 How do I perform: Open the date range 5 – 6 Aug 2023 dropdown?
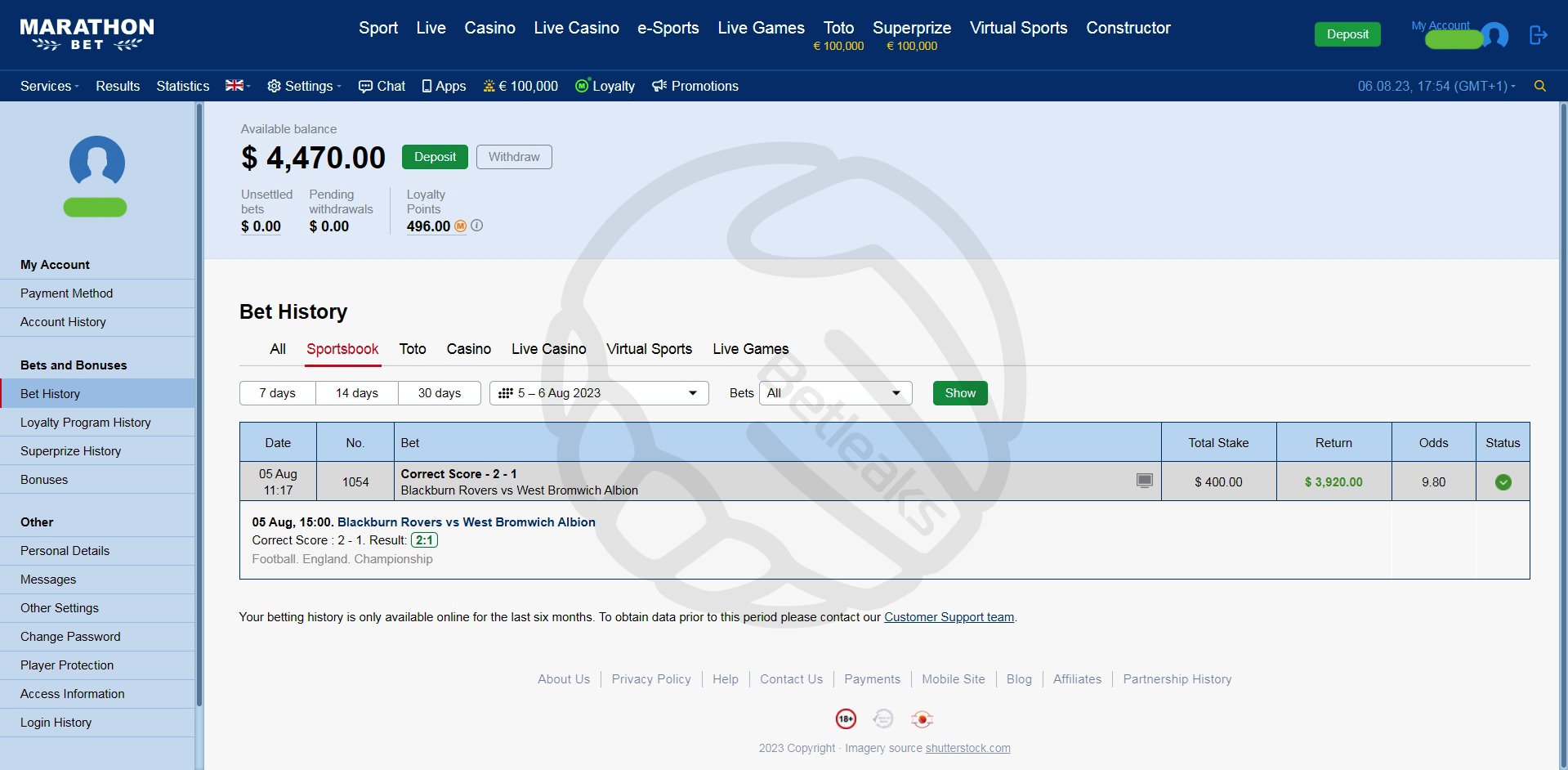[599, 393]
